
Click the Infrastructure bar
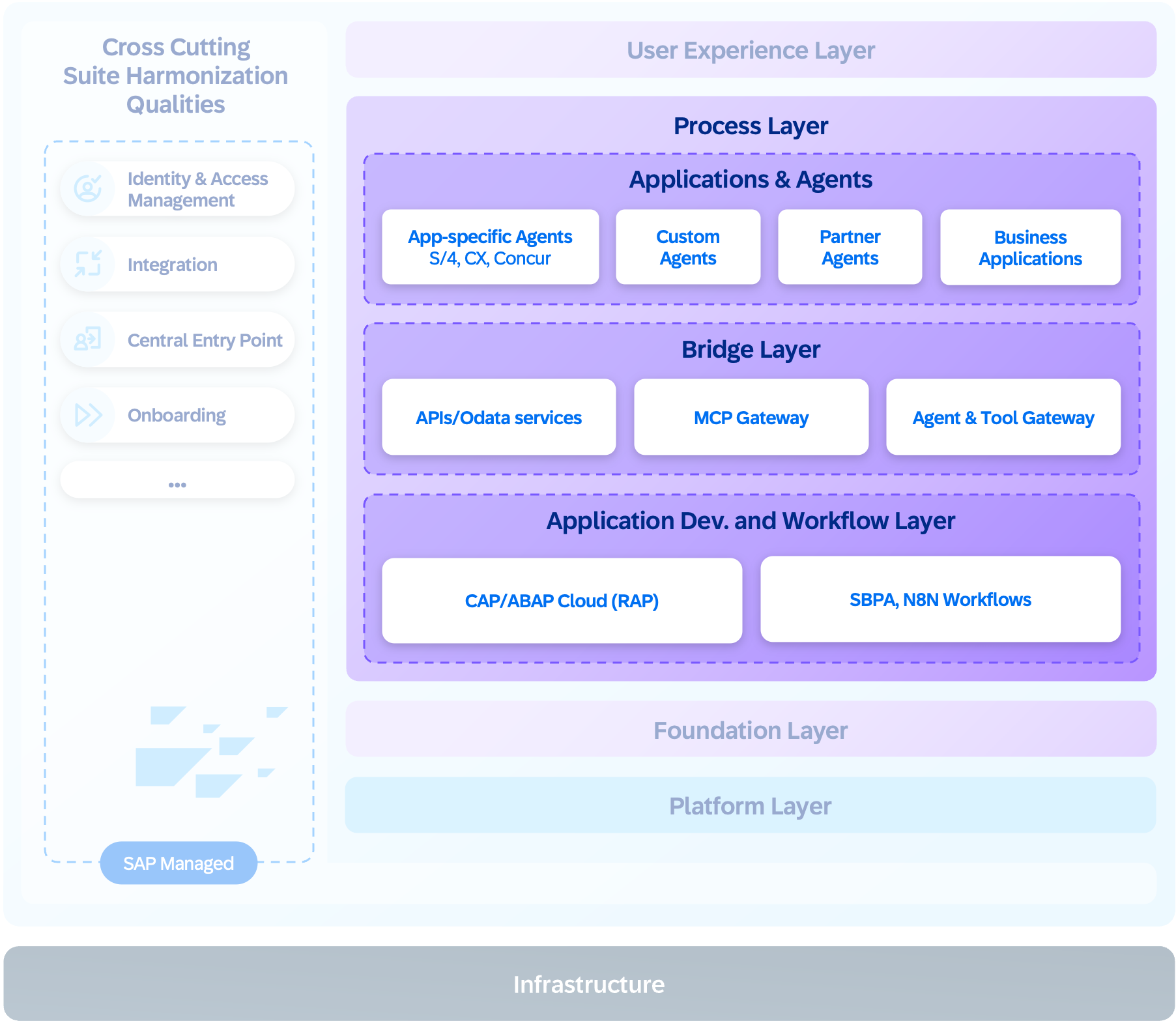point(589,983)
